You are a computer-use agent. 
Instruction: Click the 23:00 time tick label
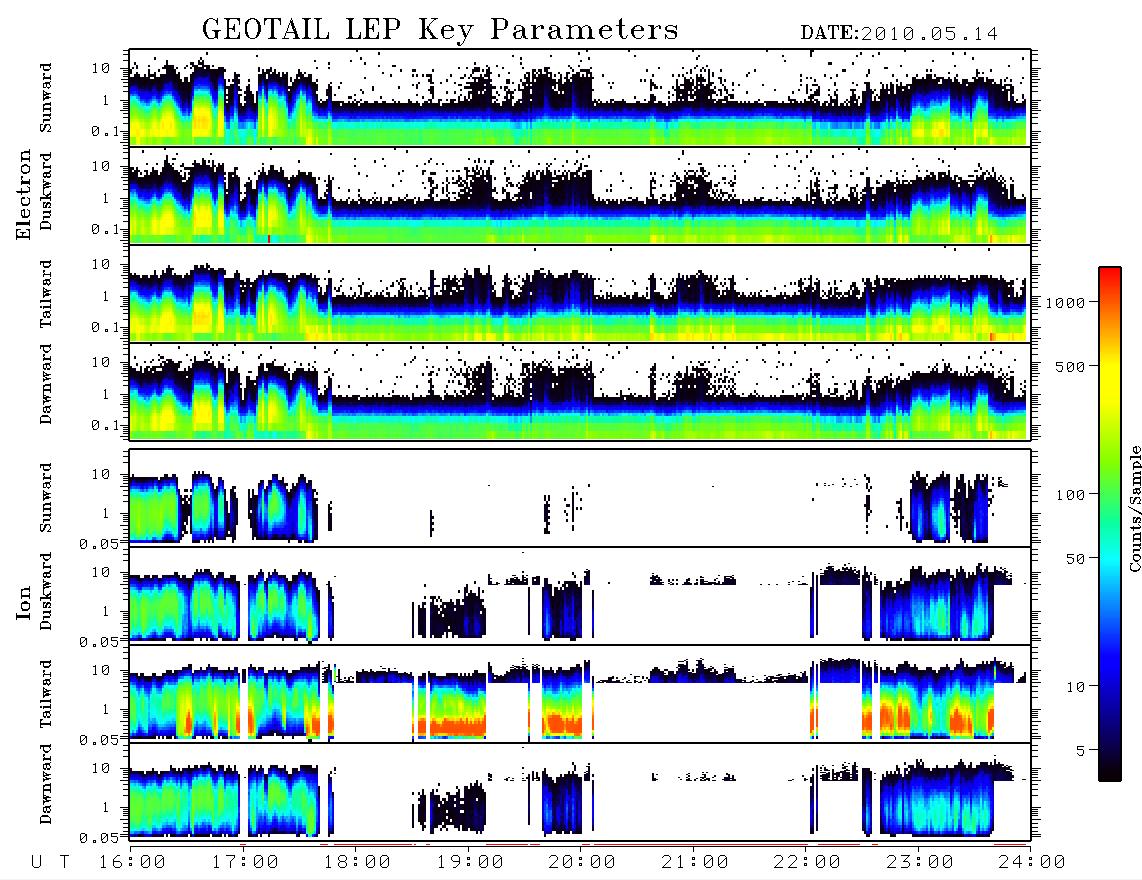coord(920,863)
